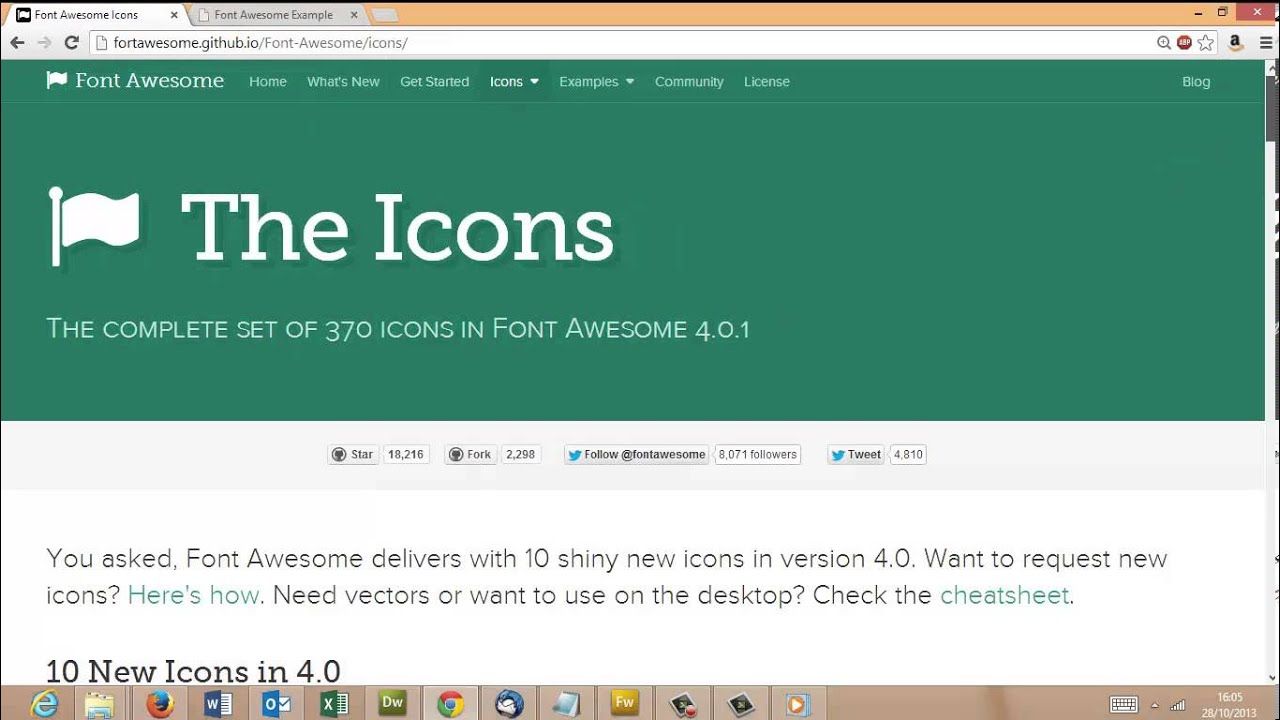Viewport: 1280px width, 720px height.
Task: Click the GitHub Fork button
Action: (x=470, y=454)
